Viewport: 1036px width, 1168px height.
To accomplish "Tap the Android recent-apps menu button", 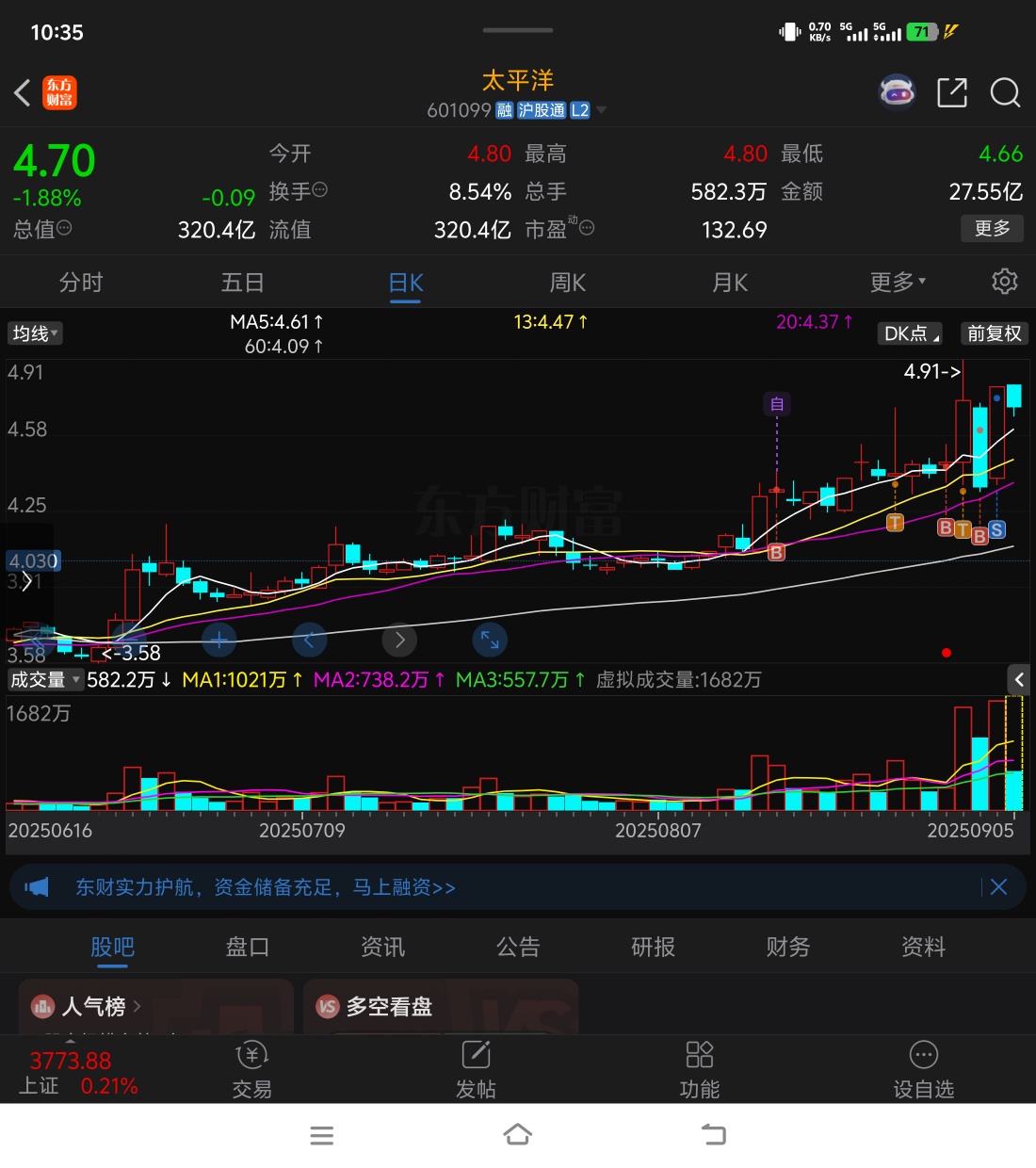I will click(x=322, y=1135).
